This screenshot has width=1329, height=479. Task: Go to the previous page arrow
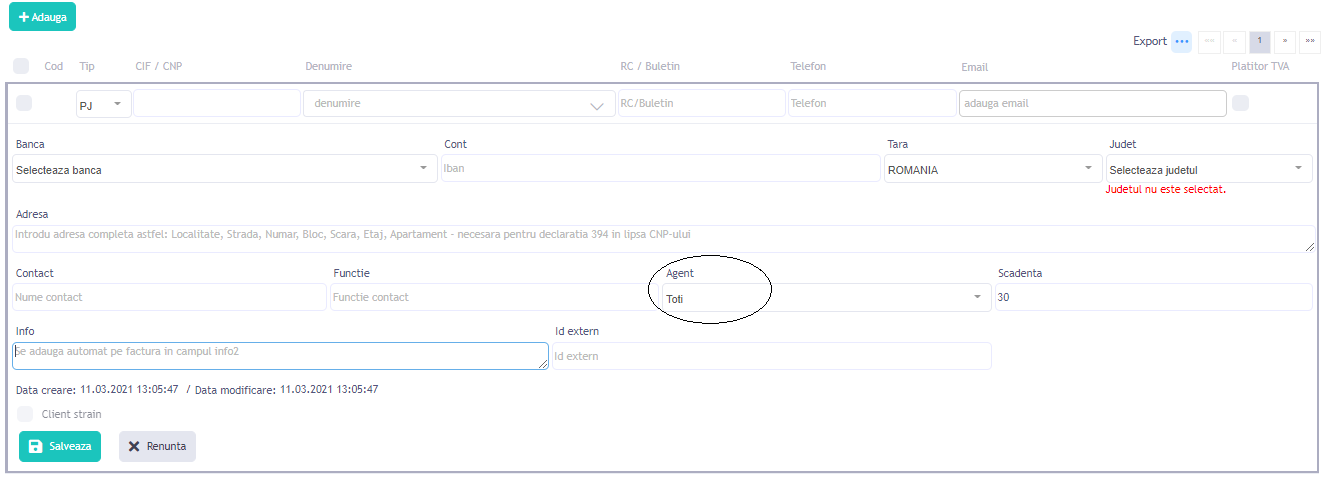[1234, 41]
